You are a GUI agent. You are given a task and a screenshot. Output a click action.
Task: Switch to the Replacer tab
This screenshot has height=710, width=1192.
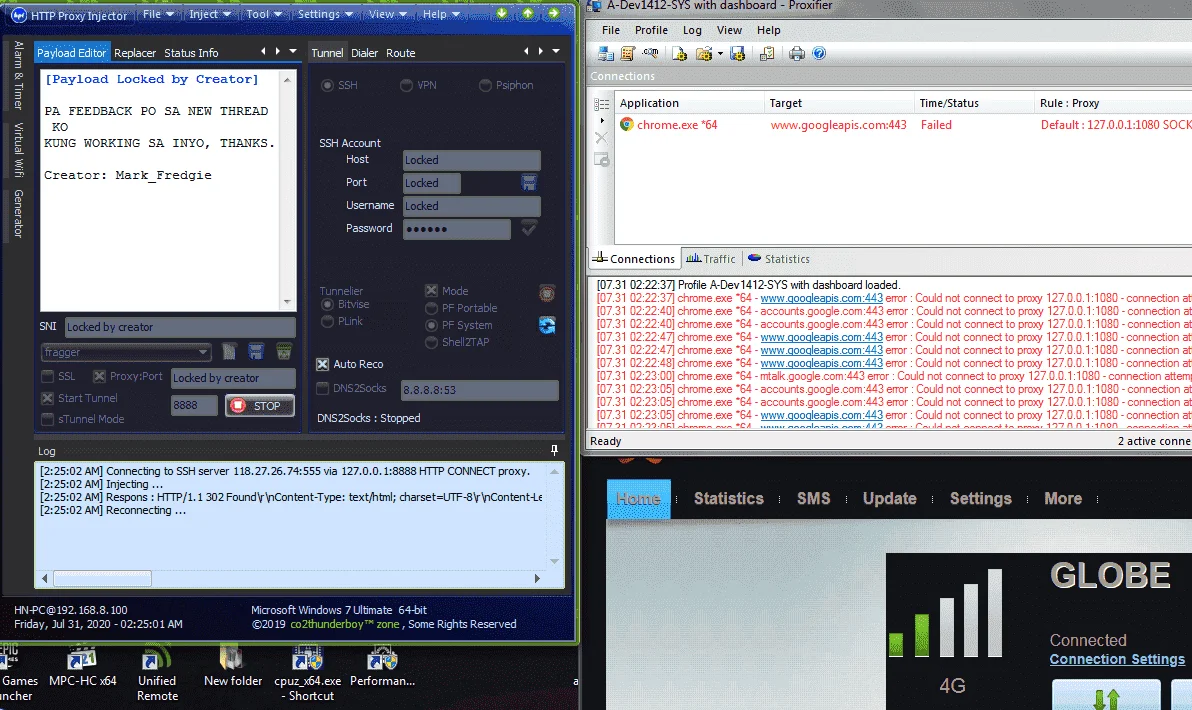pyautogui.click(x=135, y=52)
